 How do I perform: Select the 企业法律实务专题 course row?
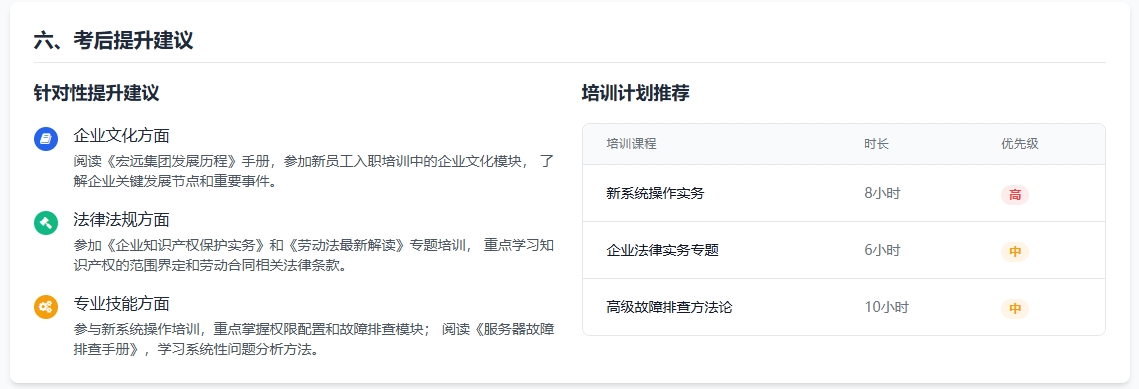(x=843, y=250)
